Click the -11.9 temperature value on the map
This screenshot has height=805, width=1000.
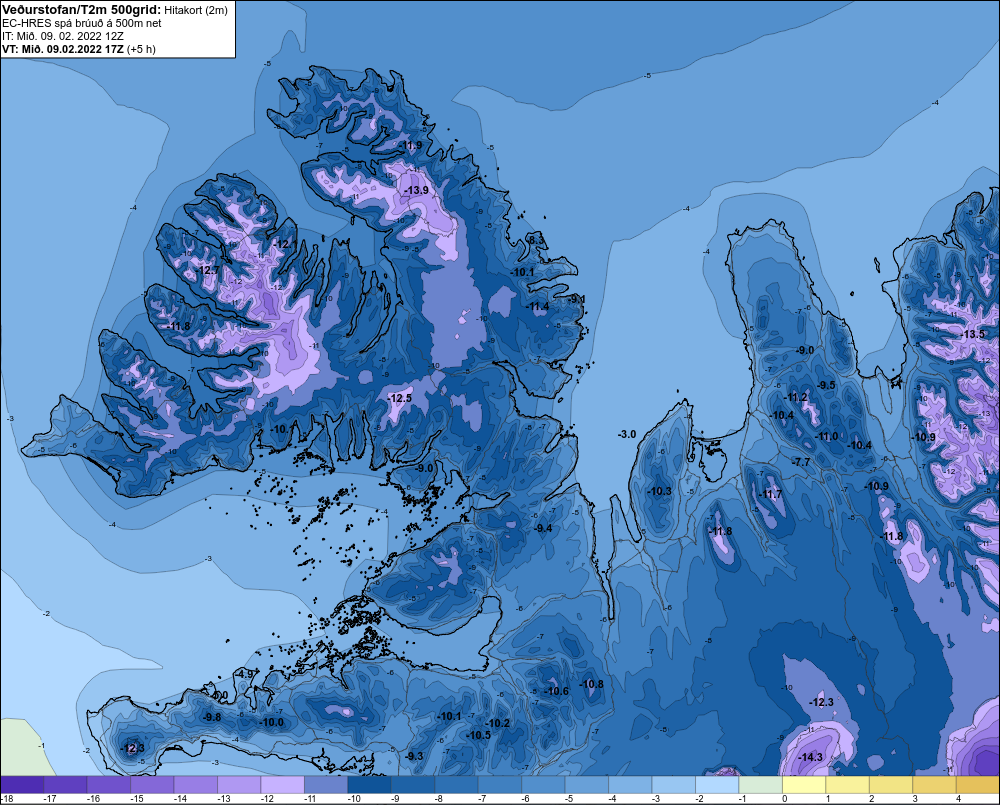(x=411, y=145)
